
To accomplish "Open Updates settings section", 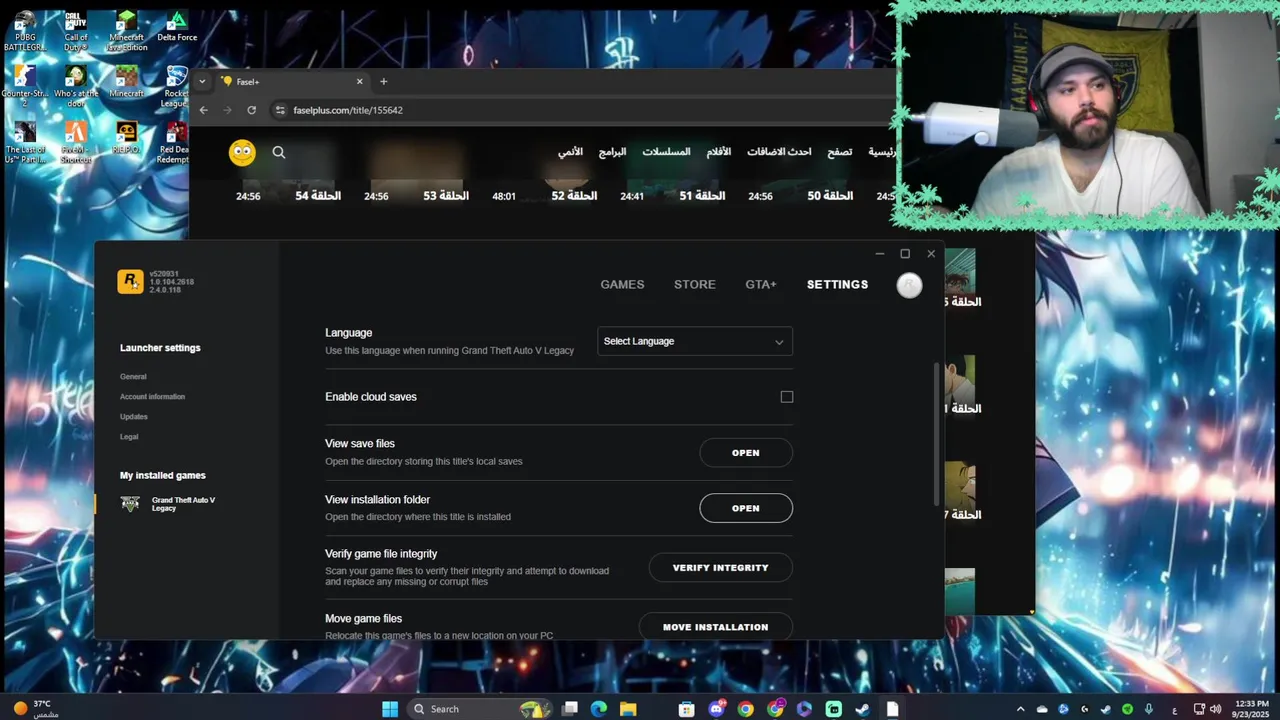I will pyautogui.click(x=134, y=417).
